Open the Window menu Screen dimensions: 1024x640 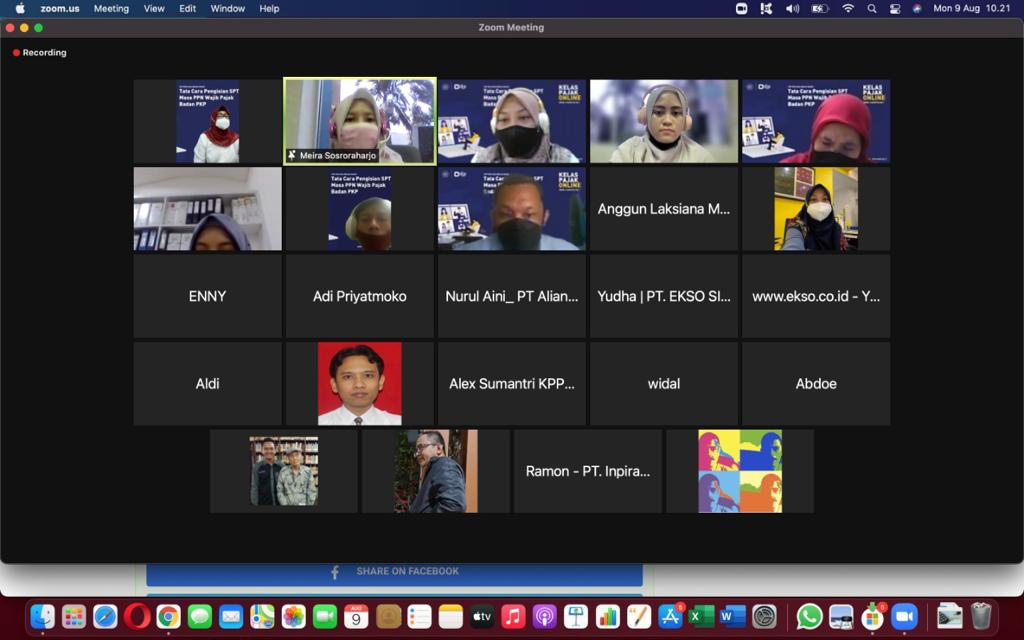(228, 8)
